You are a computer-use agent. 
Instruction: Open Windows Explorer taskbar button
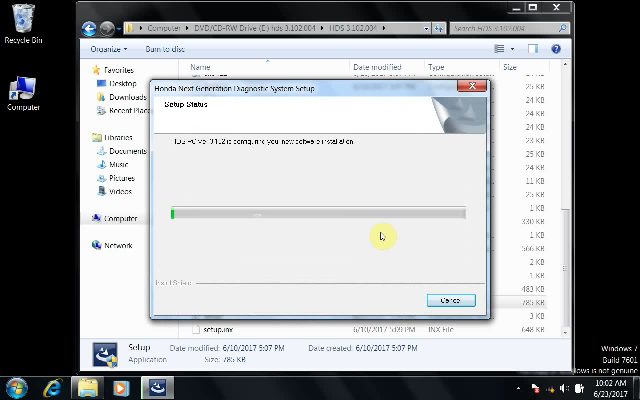coord(87,388)
